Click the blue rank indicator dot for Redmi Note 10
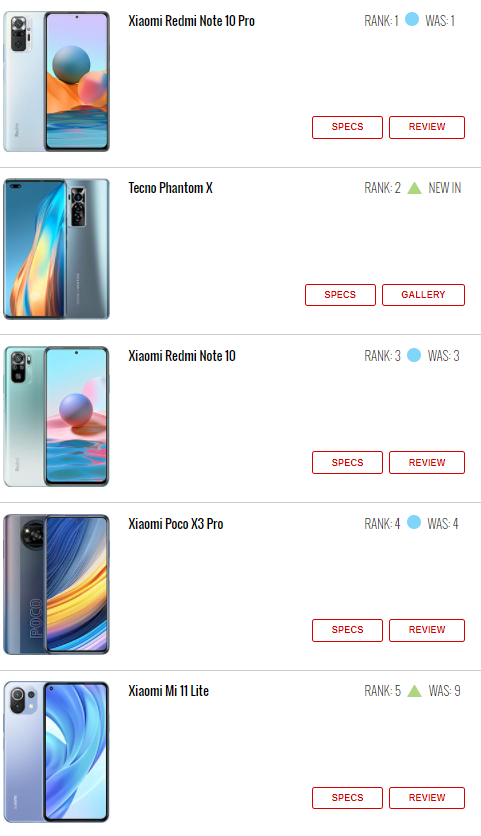 tap(414, 355)
